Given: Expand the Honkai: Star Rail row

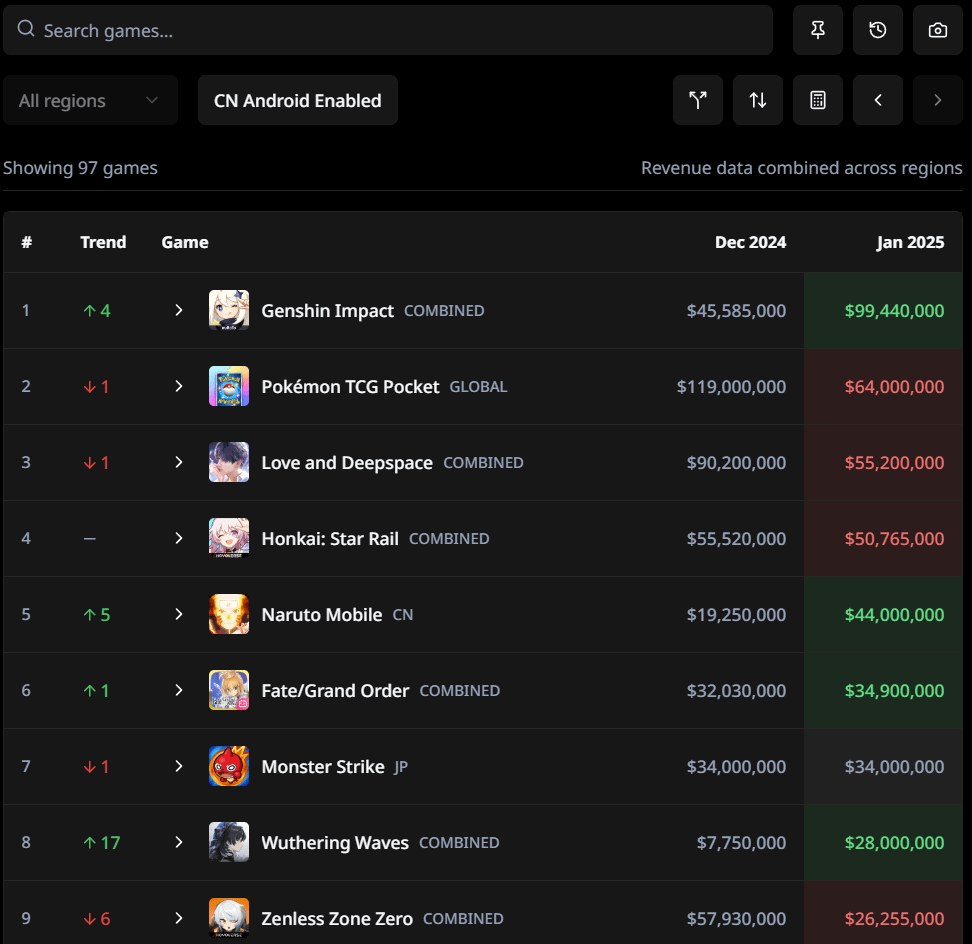Looking at the screenshot, I should pos(179,538).
